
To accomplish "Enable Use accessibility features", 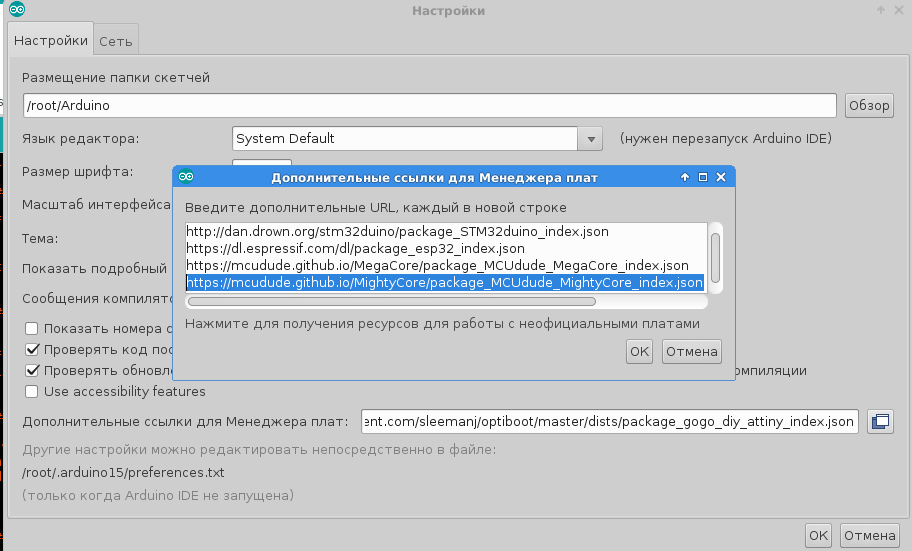I will tap(32, 391).
